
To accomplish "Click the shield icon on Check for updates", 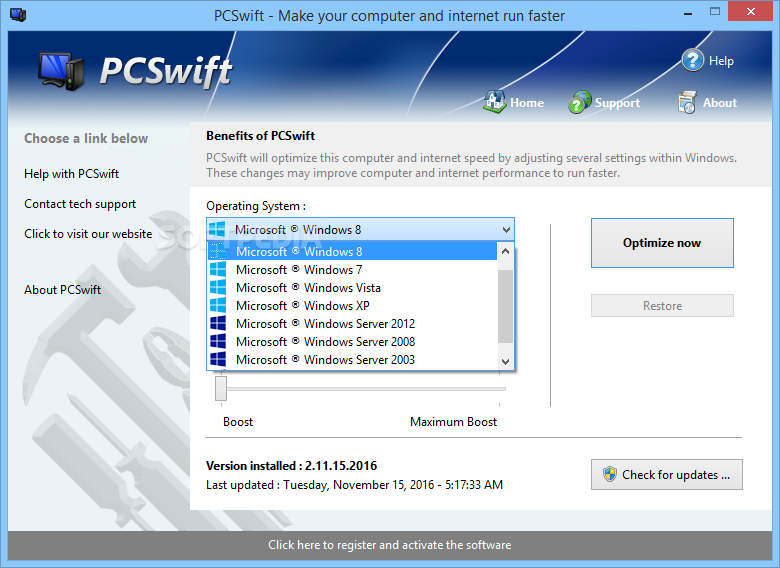I will coord(609,474).
